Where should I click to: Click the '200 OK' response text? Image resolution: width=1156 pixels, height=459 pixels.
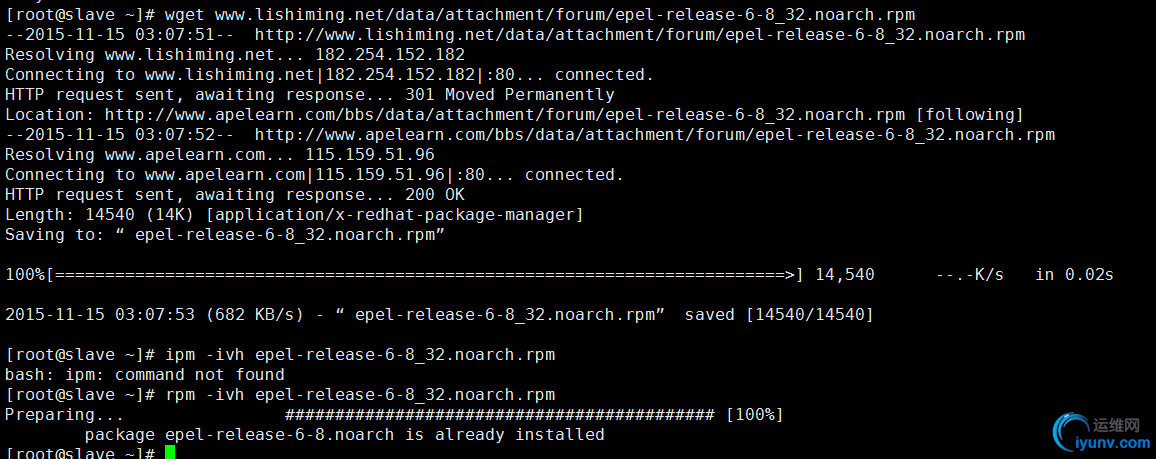coord(435,195)
